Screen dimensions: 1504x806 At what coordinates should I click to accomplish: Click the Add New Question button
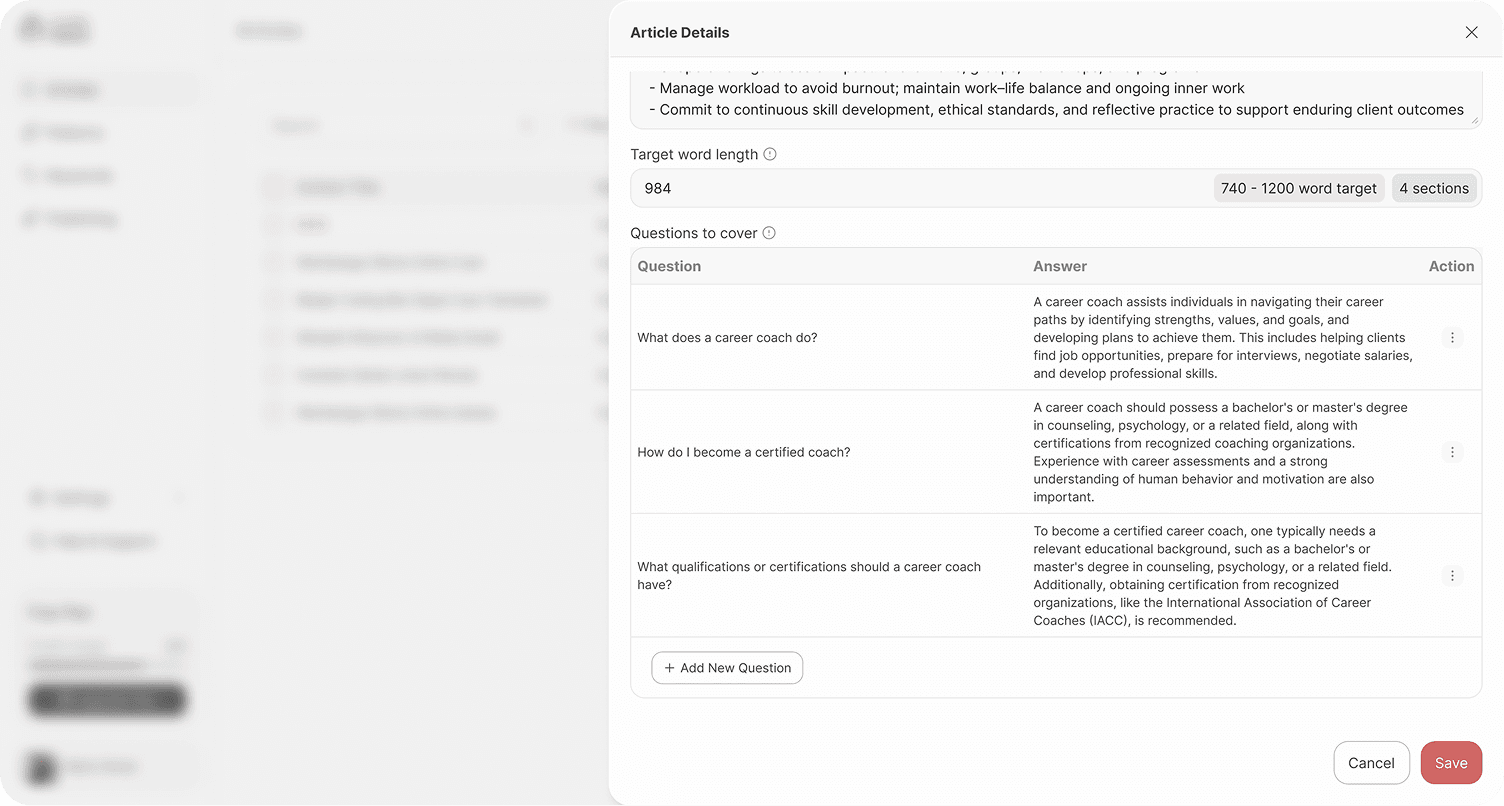pyautogui.click(x=727, y=667)
